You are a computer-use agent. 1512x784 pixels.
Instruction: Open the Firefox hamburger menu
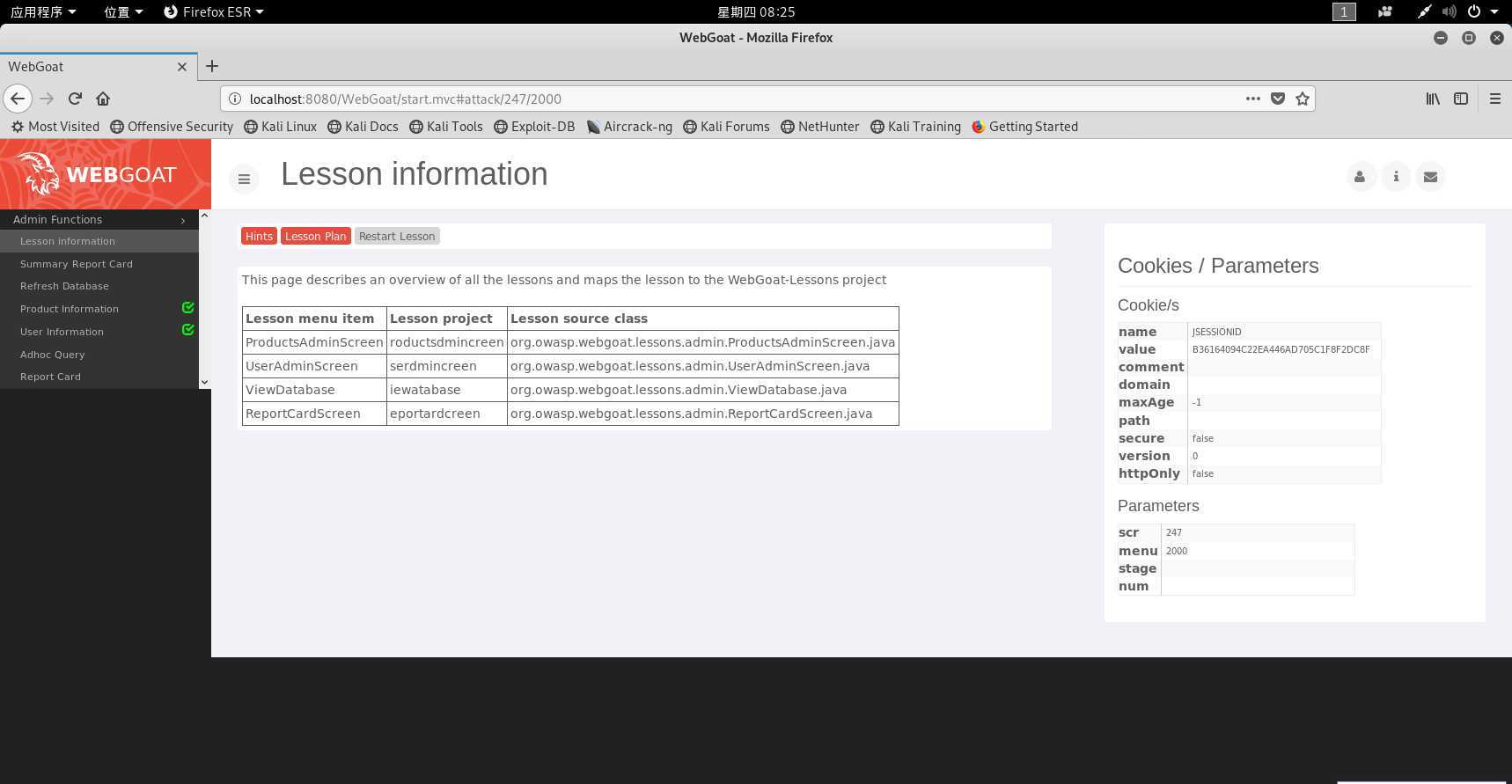pos(1494,99)
